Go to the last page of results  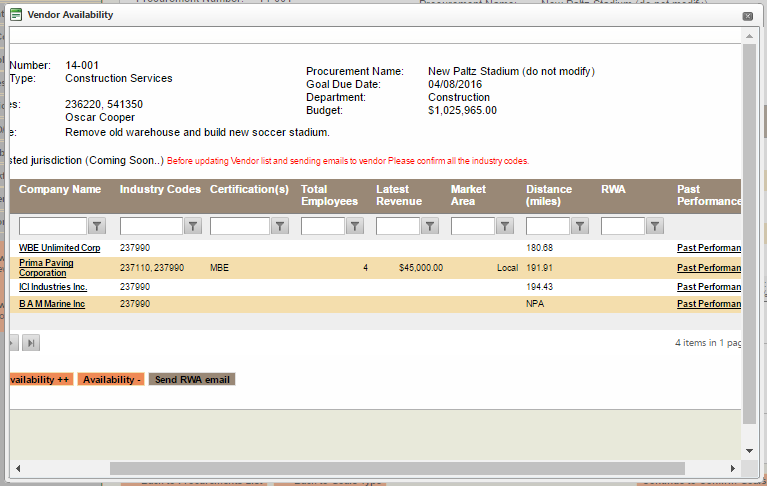31,343
